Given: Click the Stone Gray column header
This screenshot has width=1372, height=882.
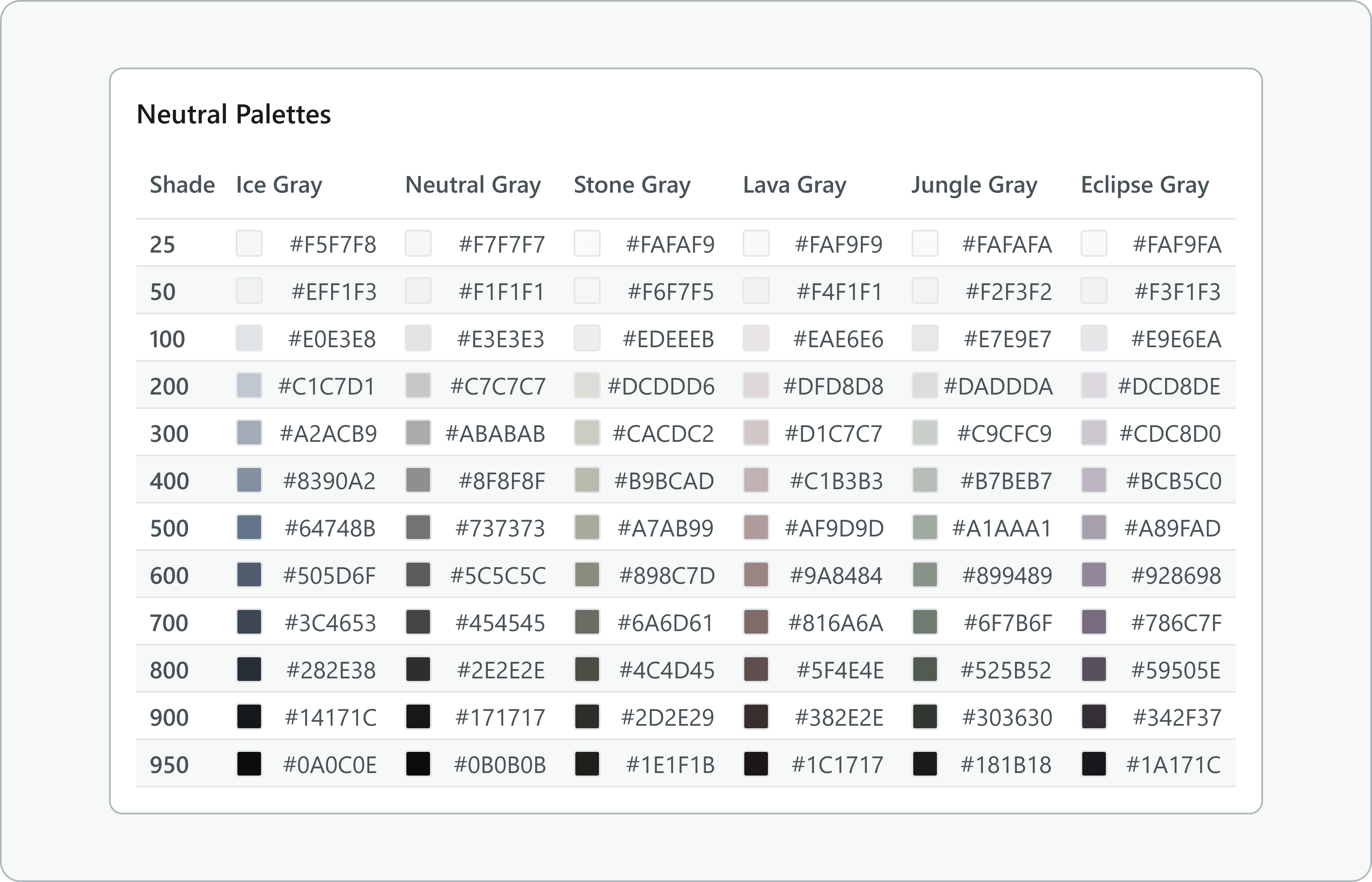Looking at the screenshot, I should click(632, 185).
